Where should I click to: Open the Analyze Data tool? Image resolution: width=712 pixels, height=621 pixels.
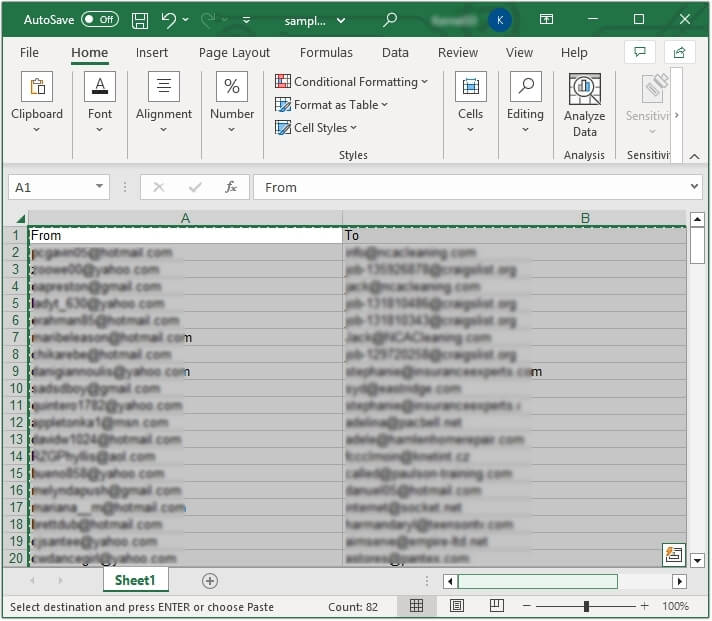(x=584, y=106)
